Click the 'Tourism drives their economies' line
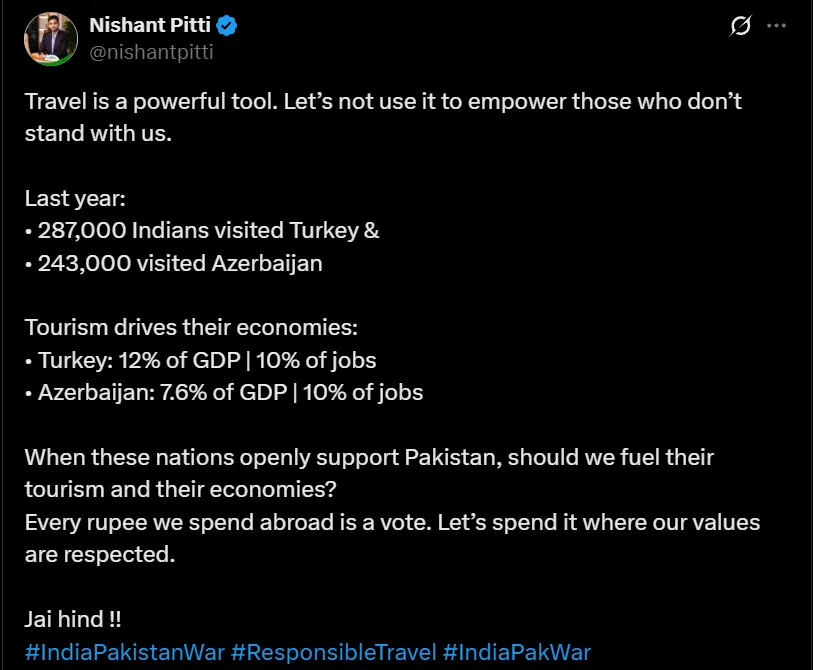Viewport: 813px width, 670px height. pyautogui.click(x=191, y=327)
